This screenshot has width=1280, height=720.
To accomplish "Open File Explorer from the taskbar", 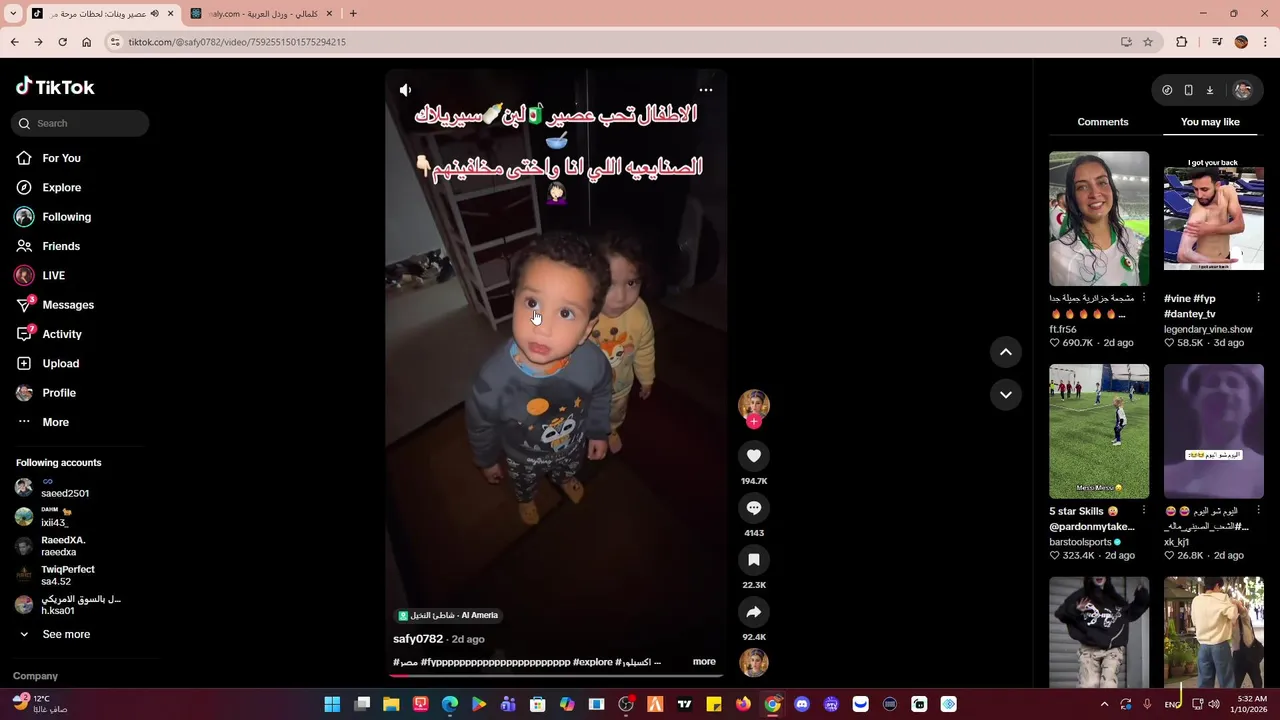I will click(391, 704).
